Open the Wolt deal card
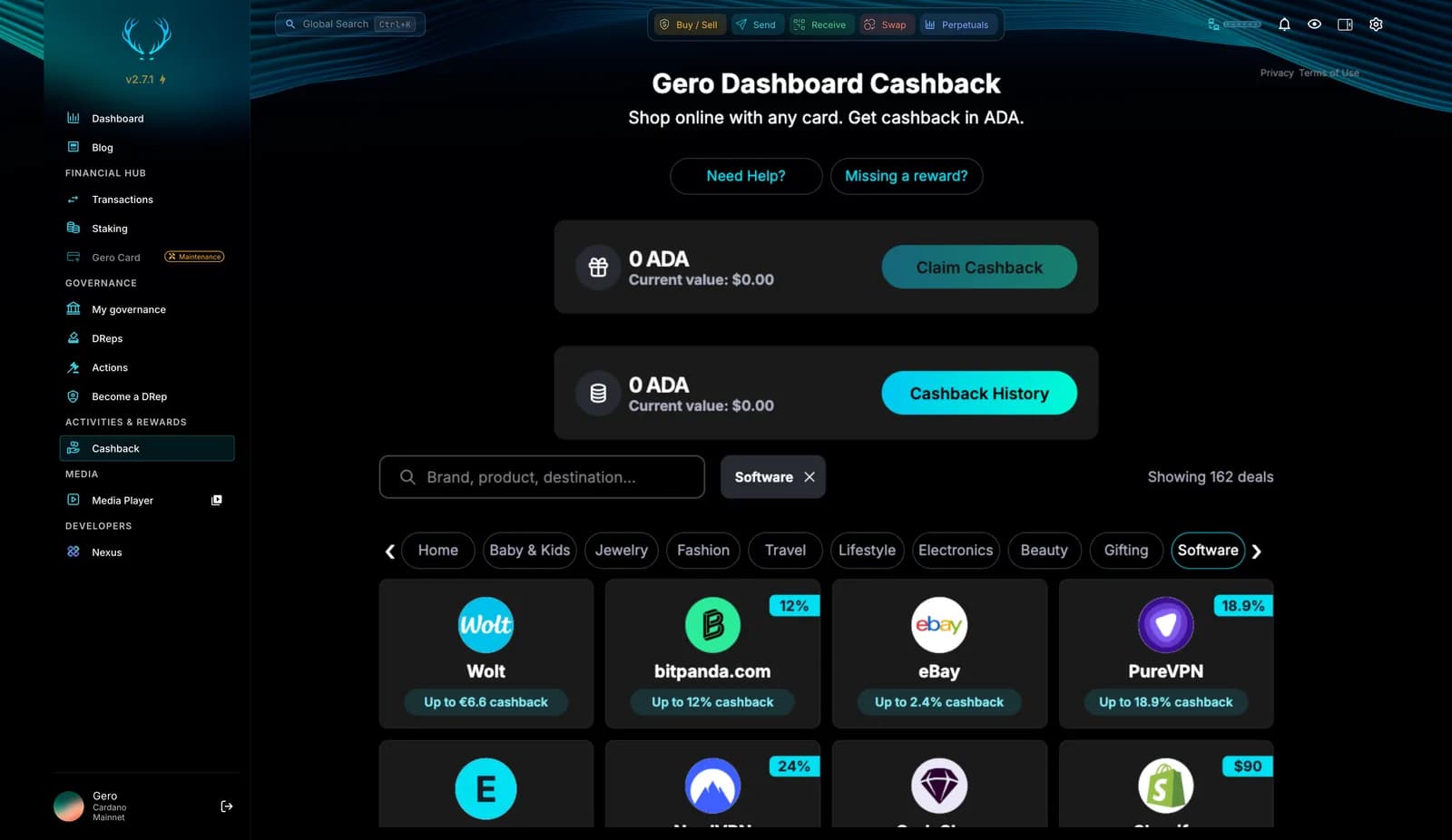Image resolution: width=1452 pixels, height=840 pixels. point(486,654)
